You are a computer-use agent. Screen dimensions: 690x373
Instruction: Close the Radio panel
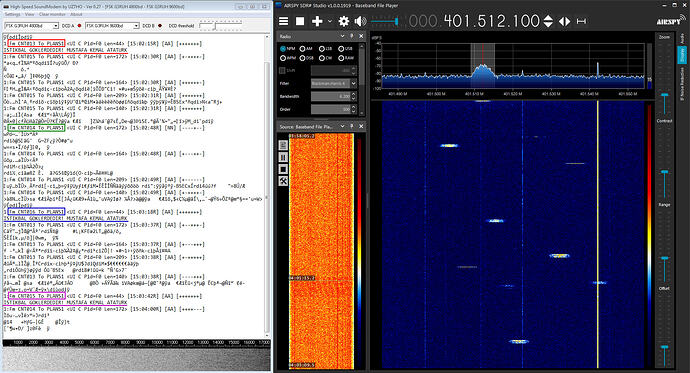(x=361, y=36)
